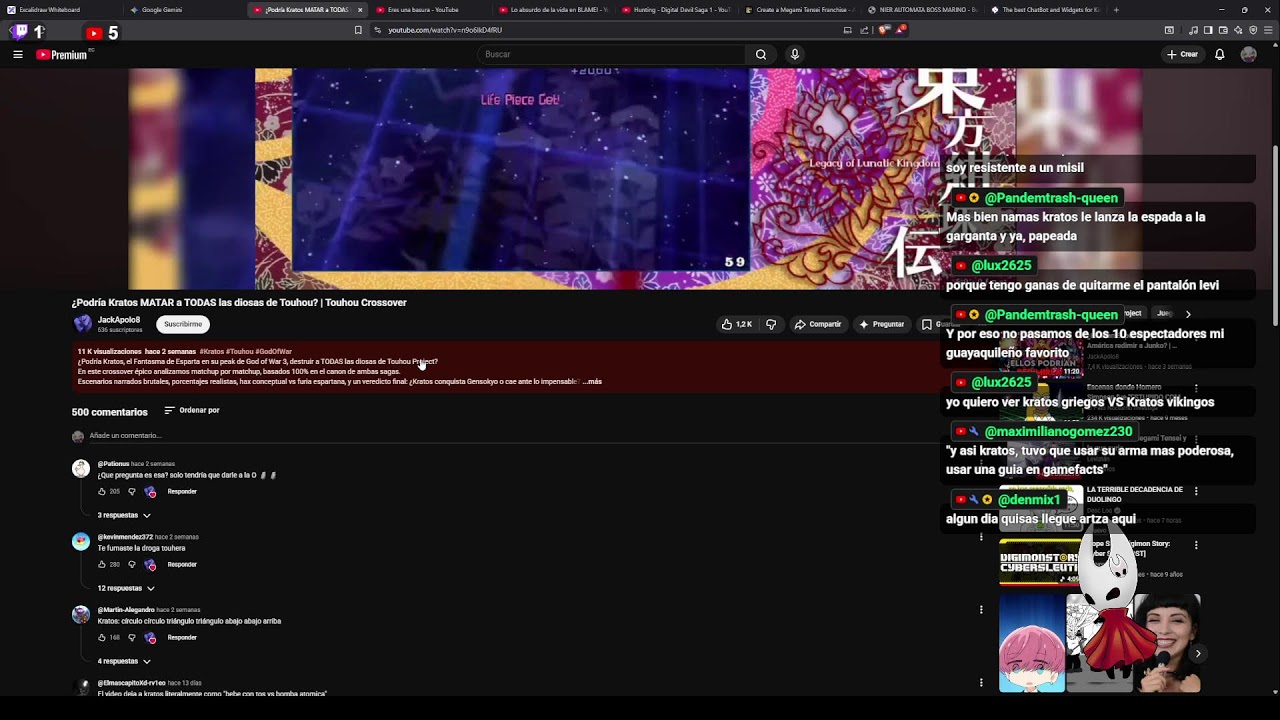Open the account avatar menu

tap(1248, 55)
